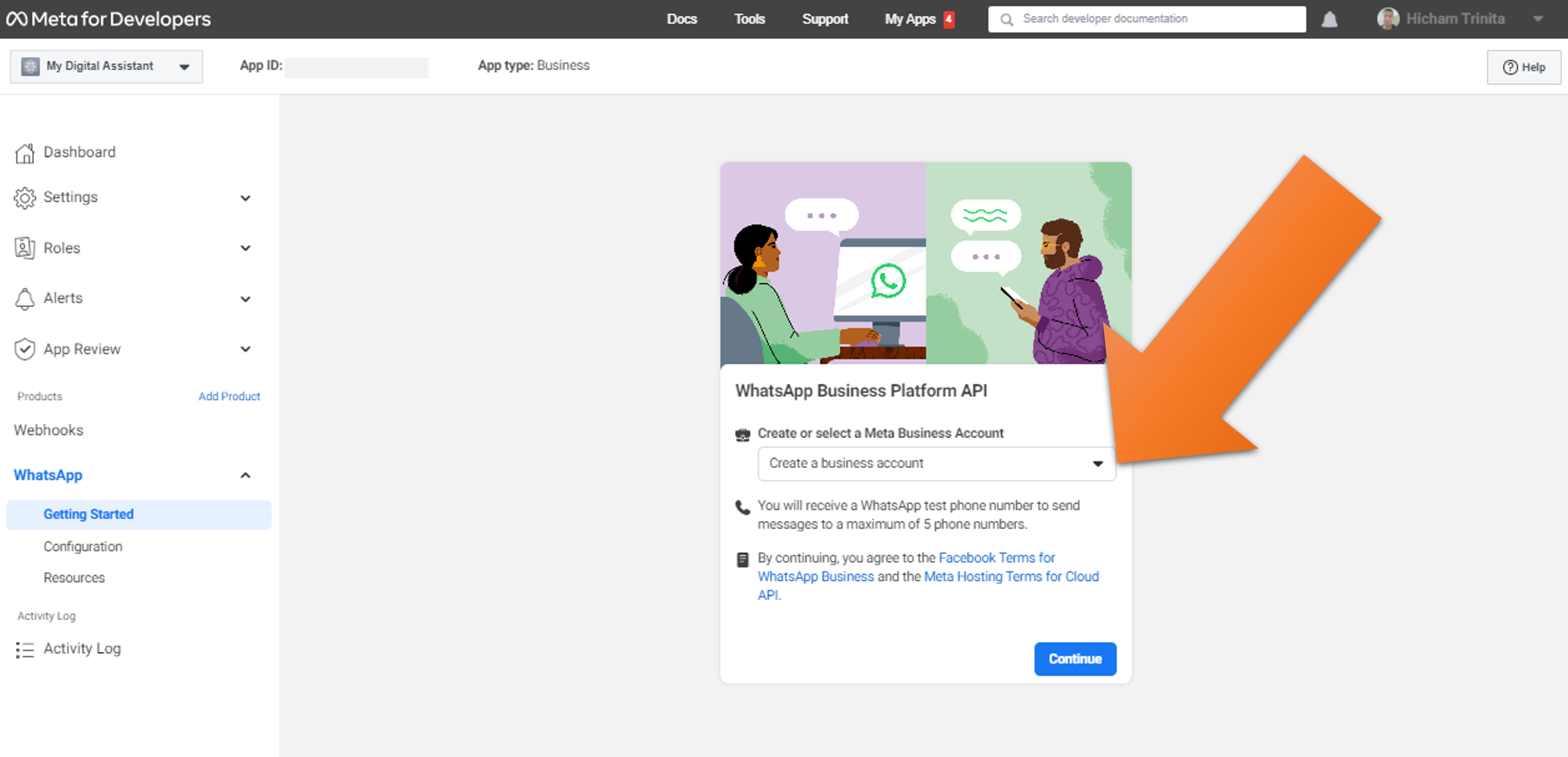Viewport: 1568px width, 757px height.
Task: Collapse the WhatsApp section chevron
Action: [x=245, y=476]
